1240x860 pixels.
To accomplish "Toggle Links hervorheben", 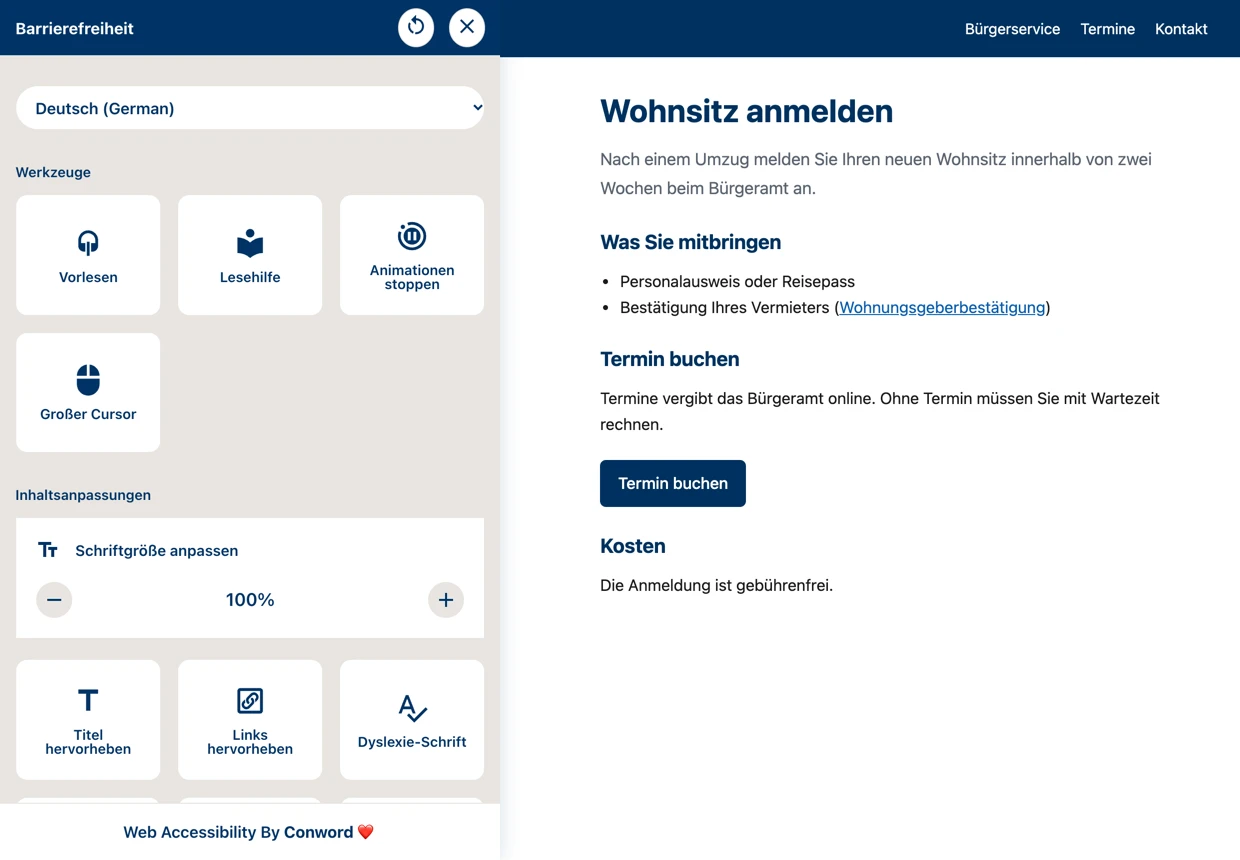I will click(250, 720).
